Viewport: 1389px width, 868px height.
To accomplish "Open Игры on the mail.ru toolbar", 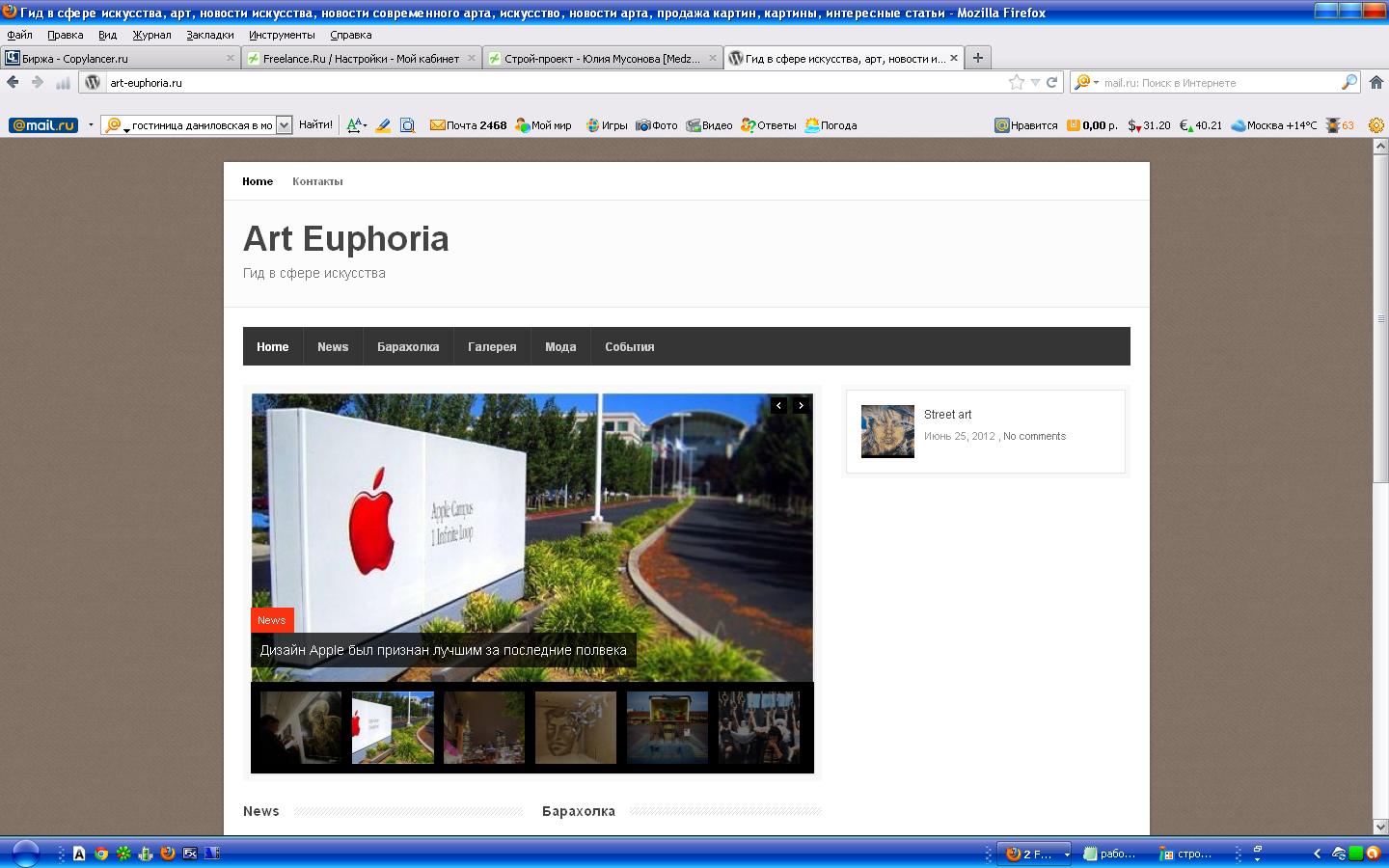I will (x=607, y=125).
